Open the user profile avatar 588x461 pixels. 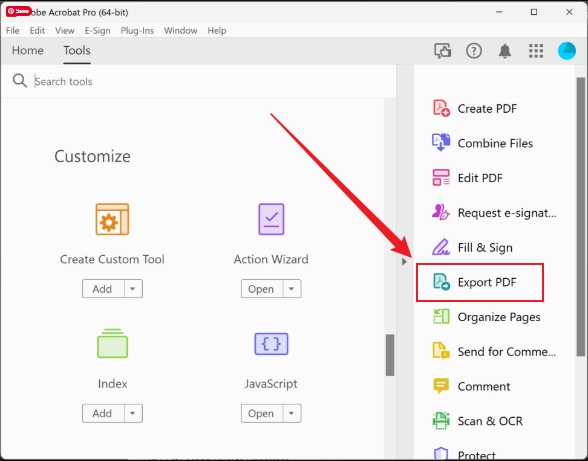(567, 51)
